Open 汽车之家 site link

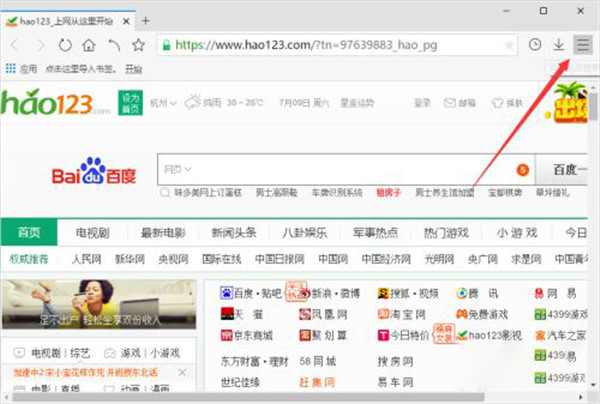[x=561, y=336]
